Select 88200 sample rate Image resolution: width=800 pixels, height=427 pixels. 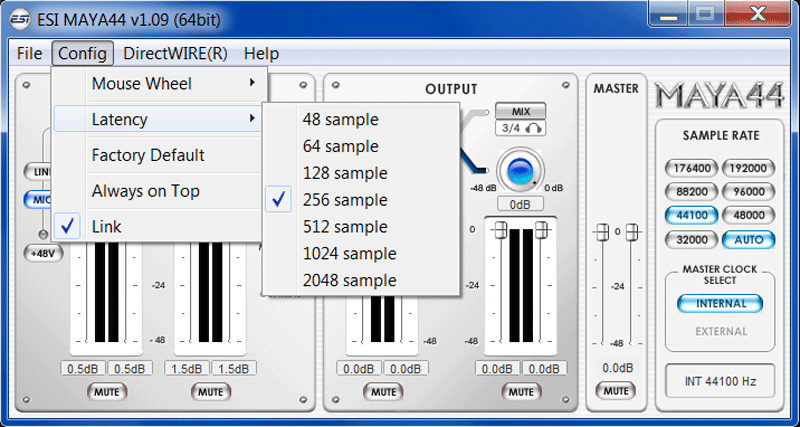(691, 192)
